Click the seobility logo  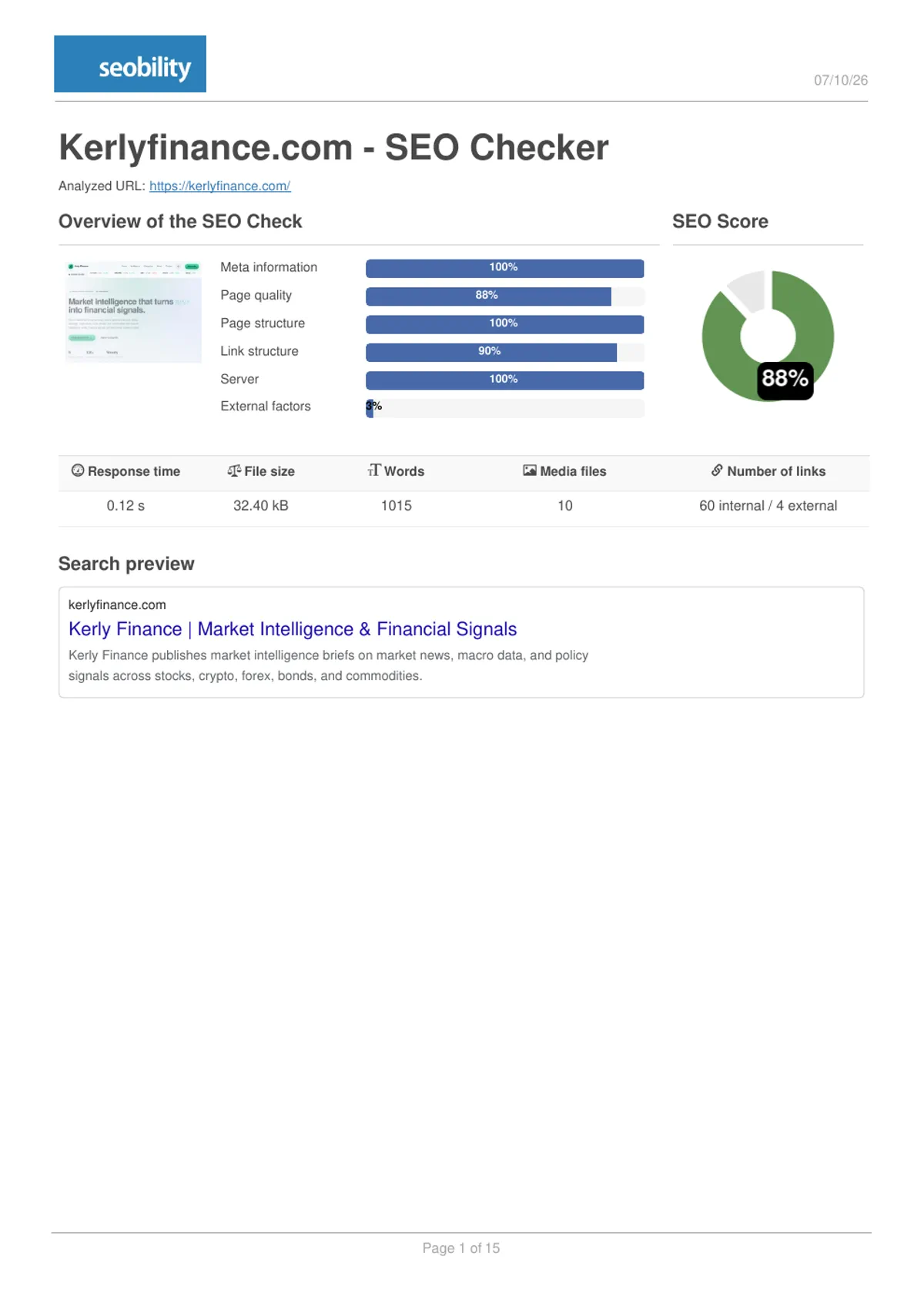coord(130,64)
